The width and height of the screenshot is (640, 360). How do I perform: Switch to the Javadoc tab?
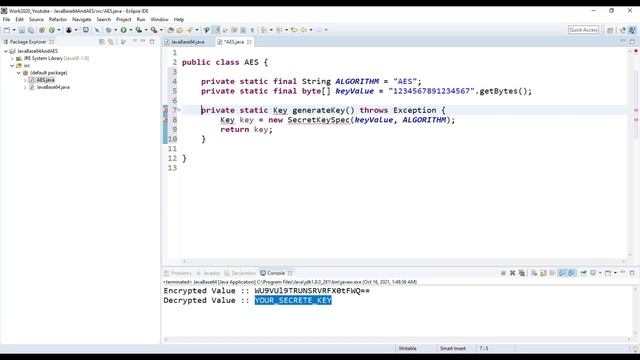tap(208, 273)
